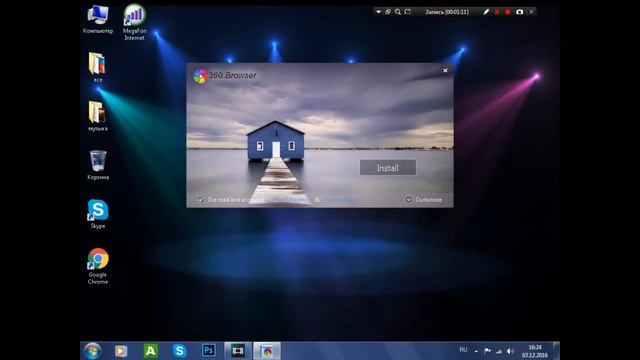This screenshot has width=640, height=360.
Task: Open the network signal tray icon
Action: pyautogui.click(x=499, y=351)
